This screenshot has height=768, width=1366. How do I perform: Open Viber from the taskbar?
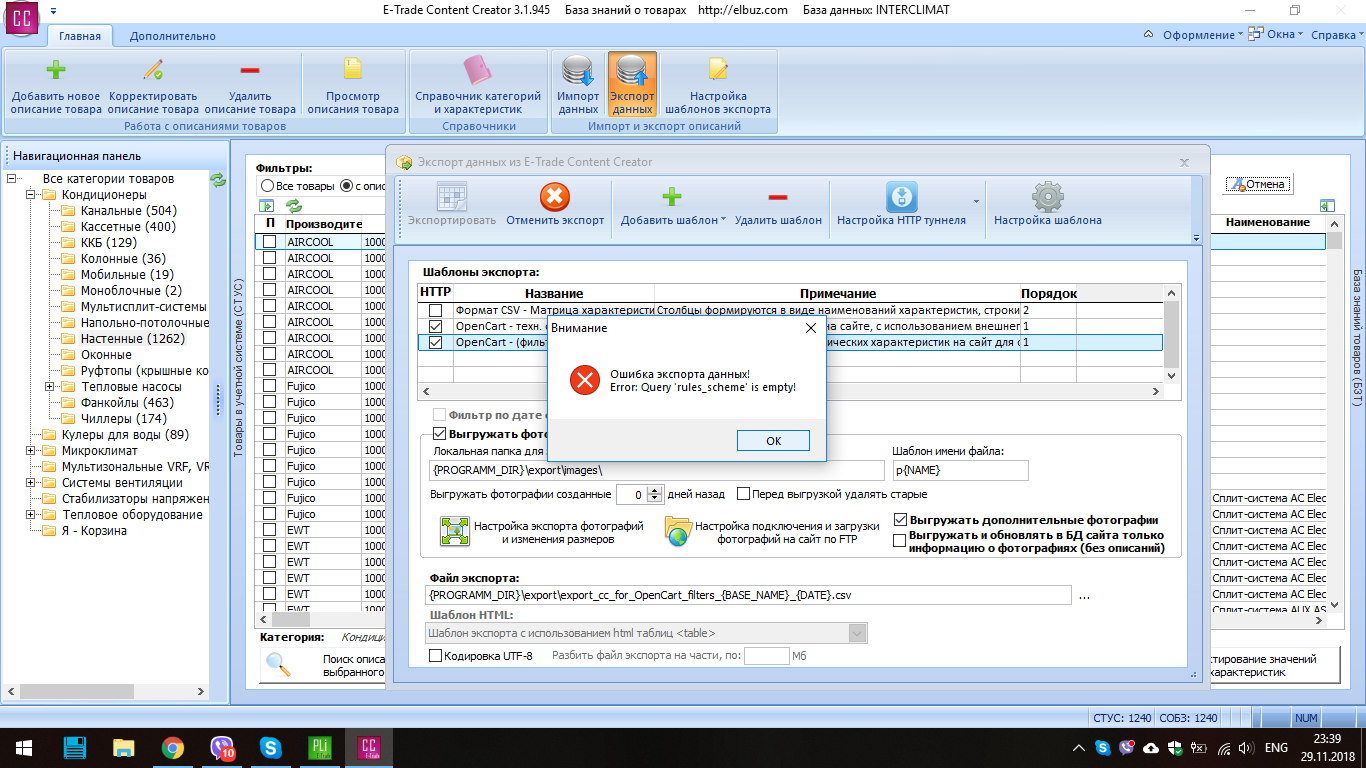click(222, 747)
